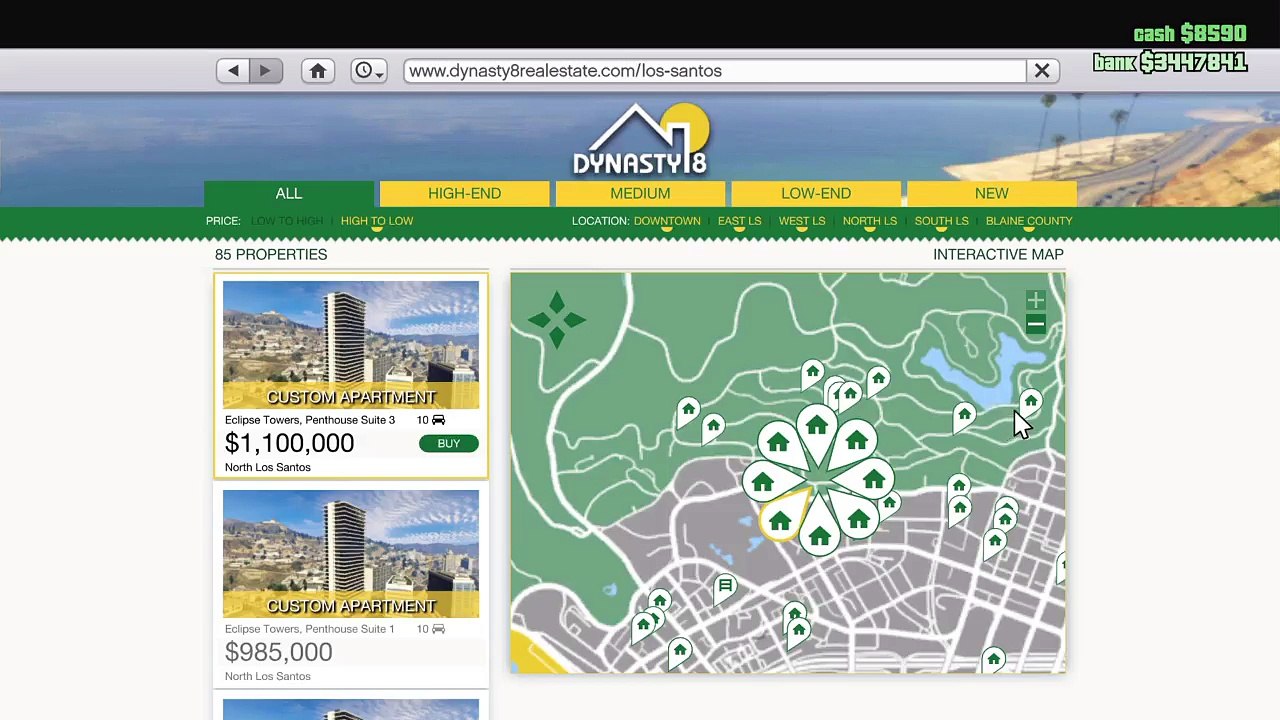Select the bottom house marker of the cluster
Screen dimensions: 1280x720
819,536
